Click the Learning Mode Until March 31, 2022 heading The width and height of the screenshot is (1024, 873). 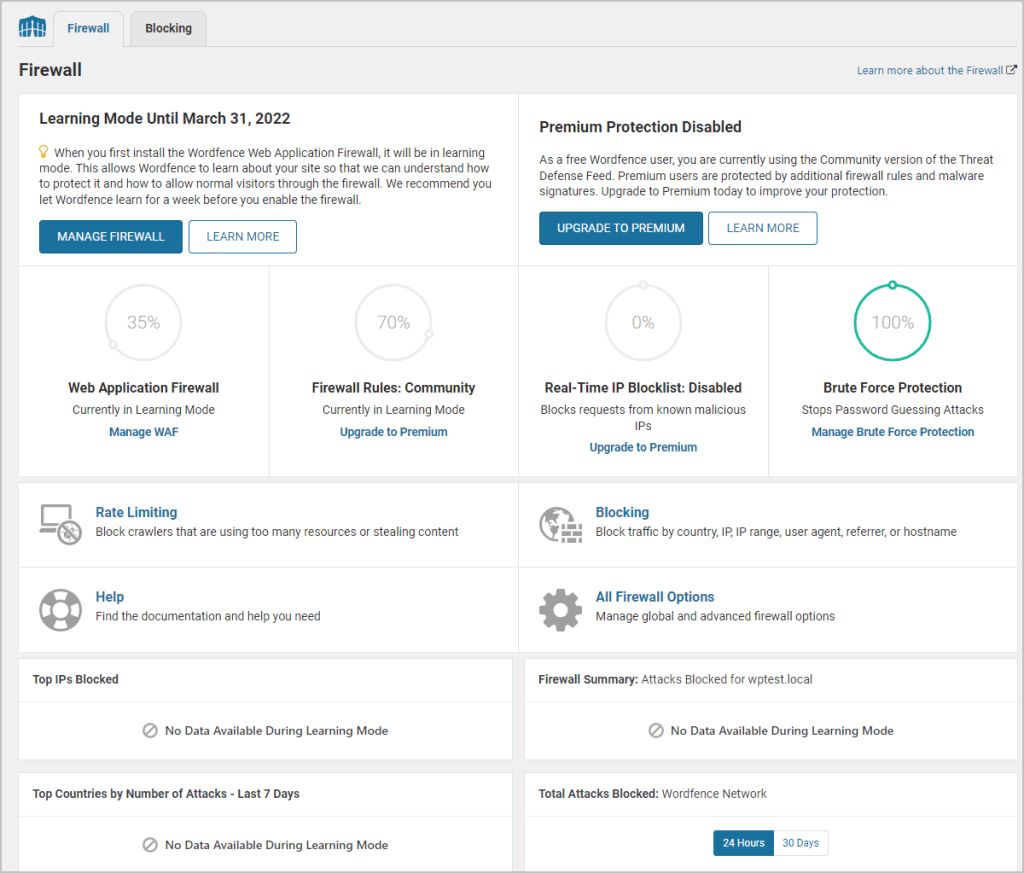165,118
